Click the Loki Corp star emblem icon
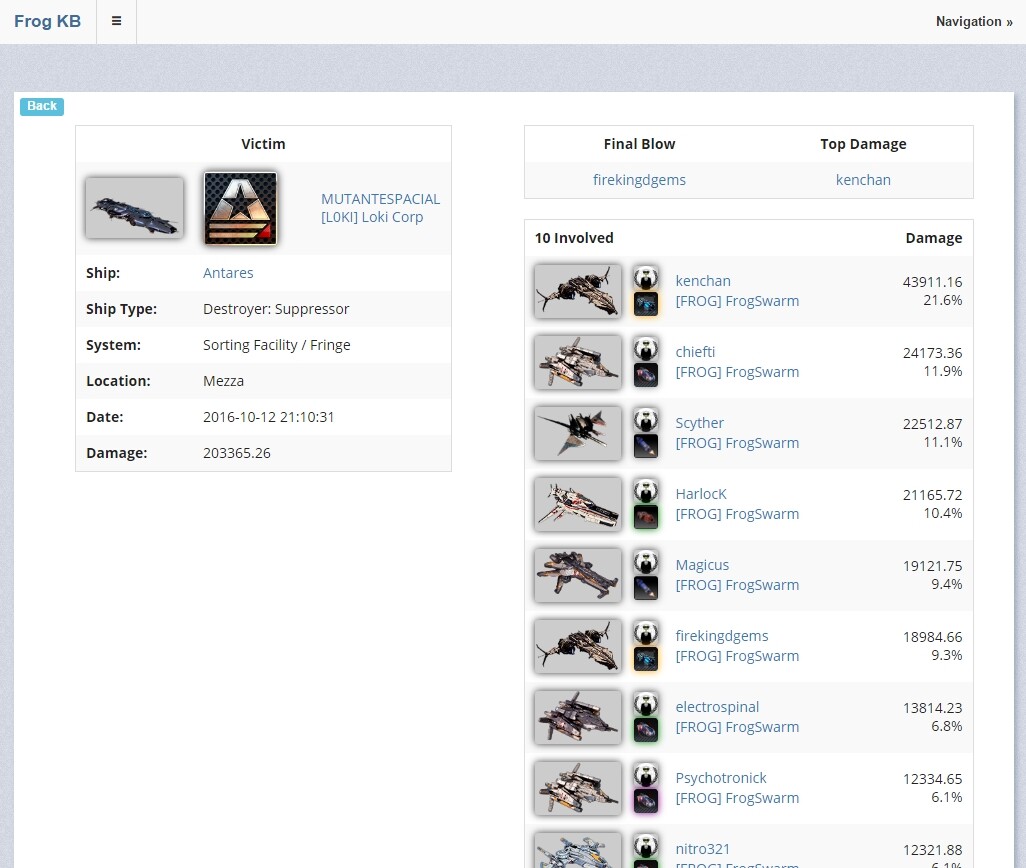The image size is (1026, 868). point(240,208)
